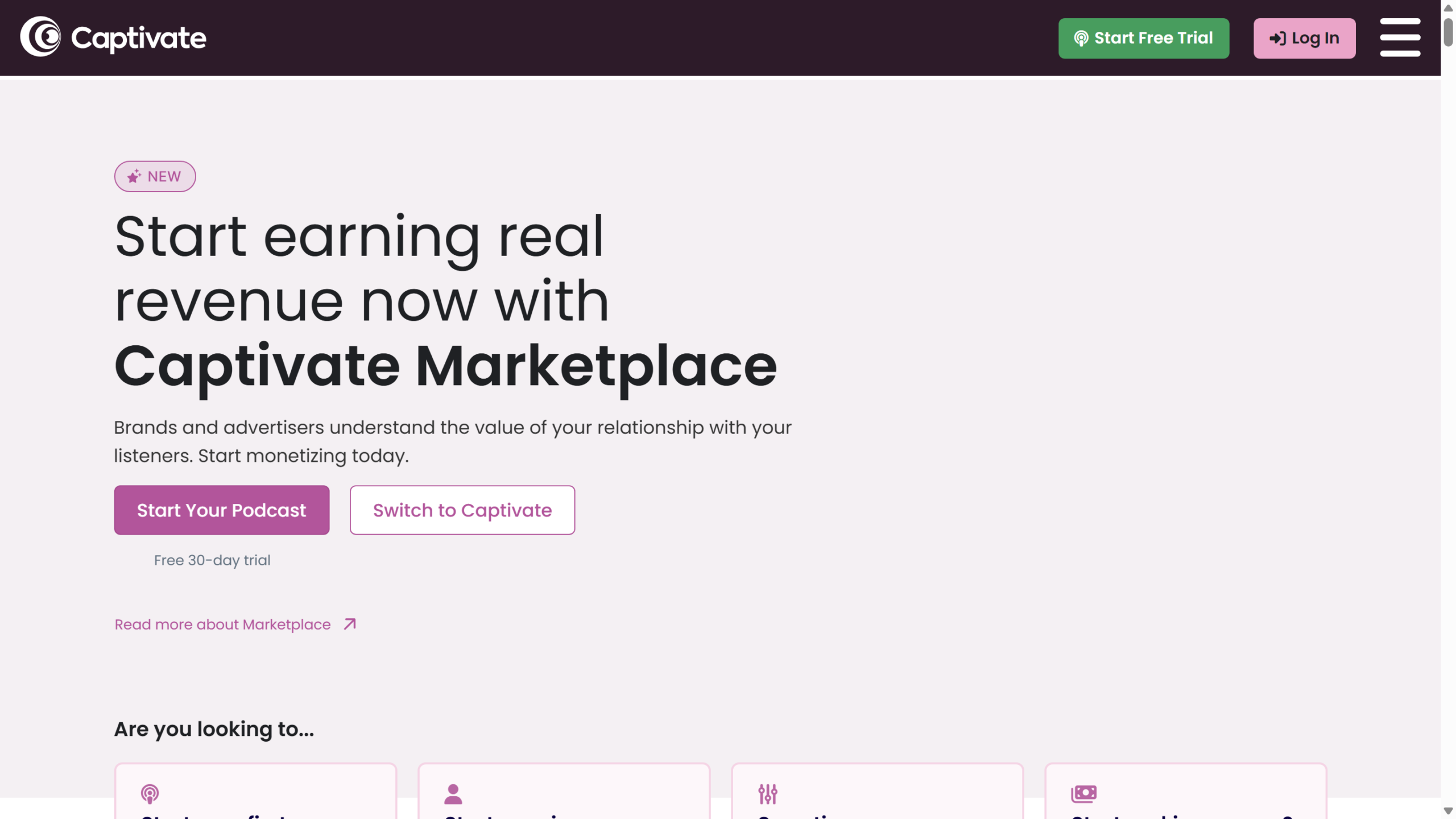Screen dimensions: 1456x819
Task: Click the sliders icon on the third card
Action: 768,793
